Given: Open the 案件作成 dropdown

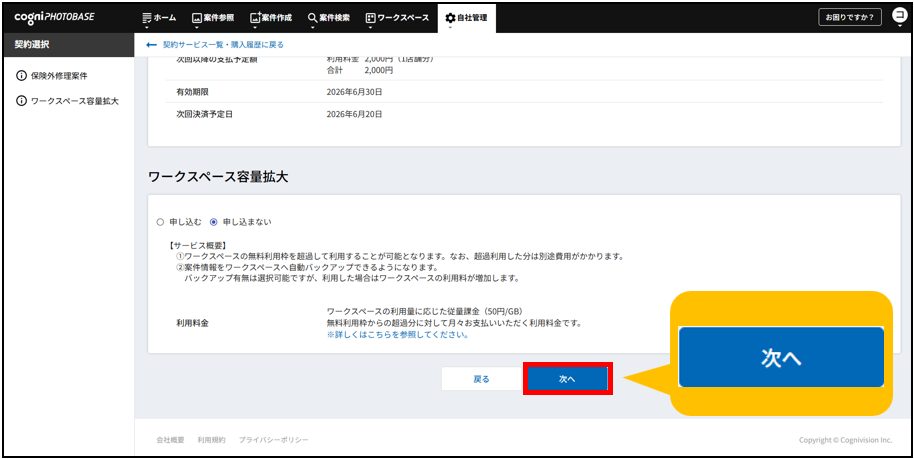Looking at the screenshot, I should tap(270, 18).
